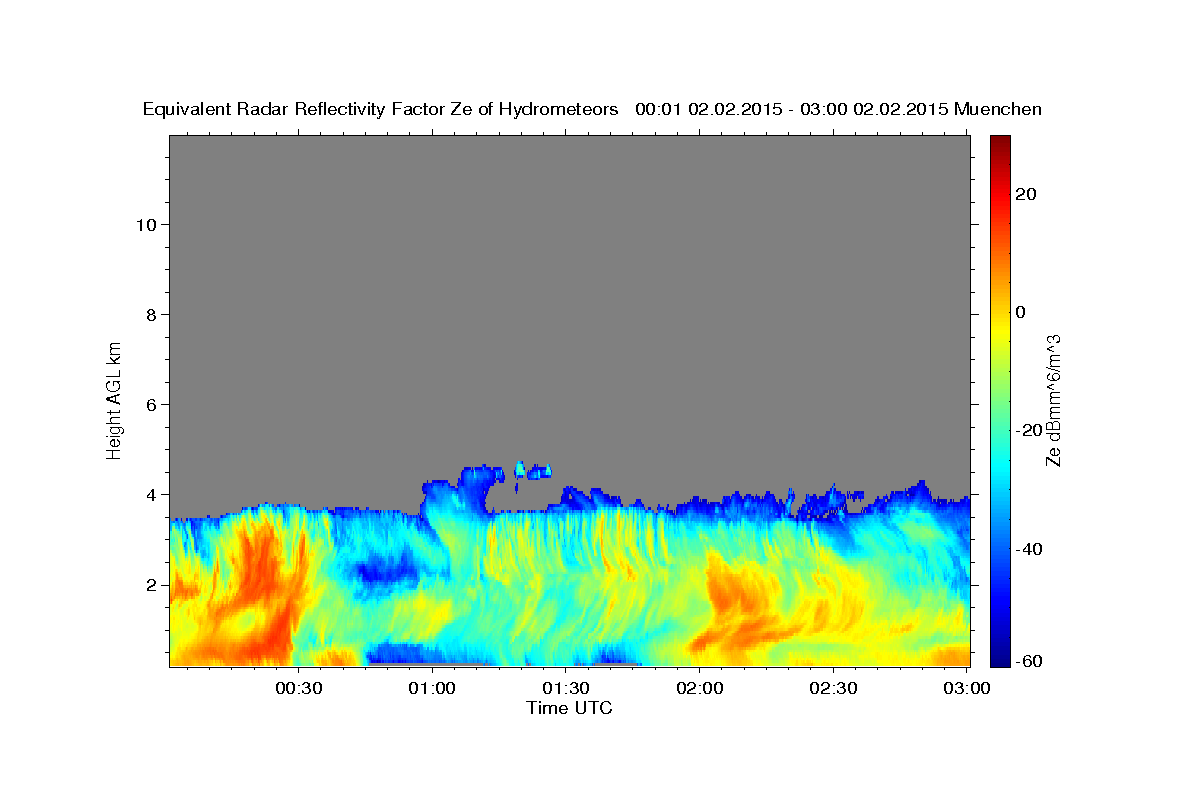Viewport: 1200px width, 800px height.
Task: Click the '02:30' time tick label
Action: tap(833, 688)
